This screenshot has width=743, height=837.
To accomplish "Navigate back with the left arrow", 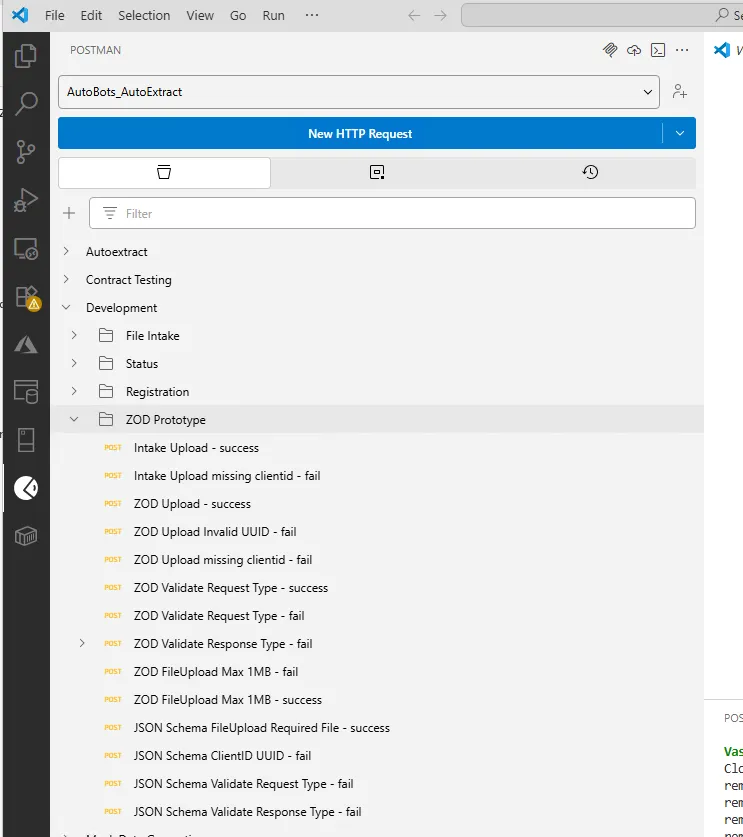I will [x=414, y=15].
